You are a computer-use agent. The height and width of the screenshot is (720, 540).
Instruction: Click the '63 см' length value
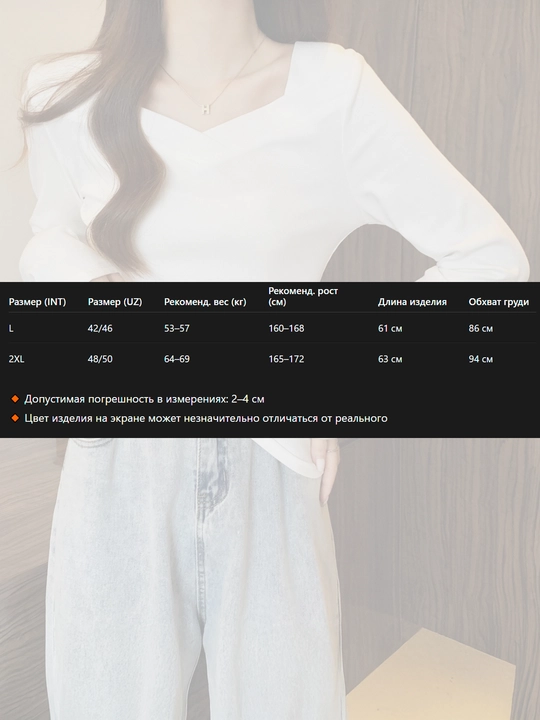[x=390, y=359]
